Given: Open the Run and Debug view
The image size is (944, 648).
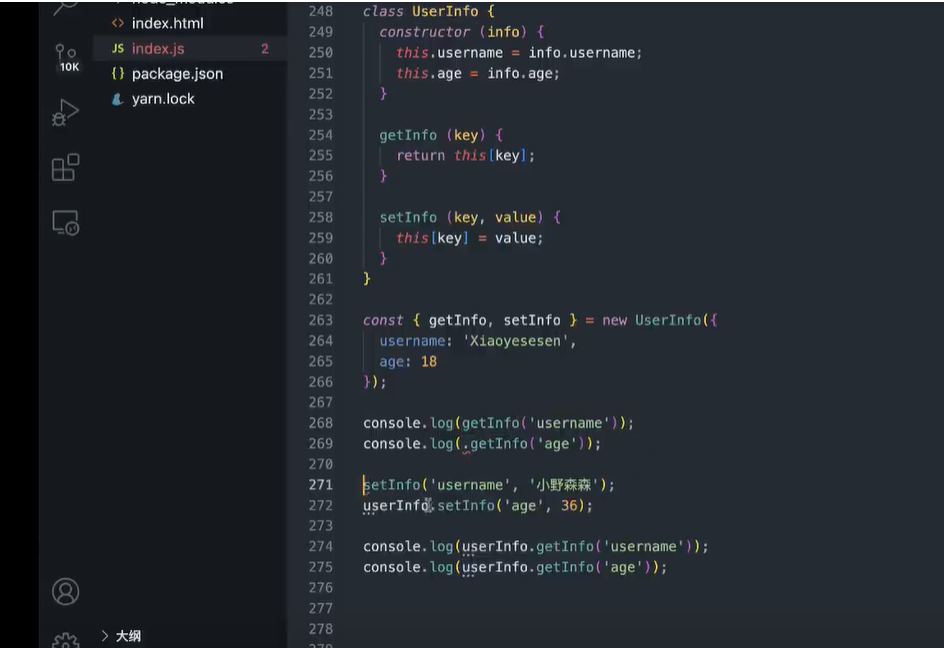Looking at the screenshot, I should (65, 112).
